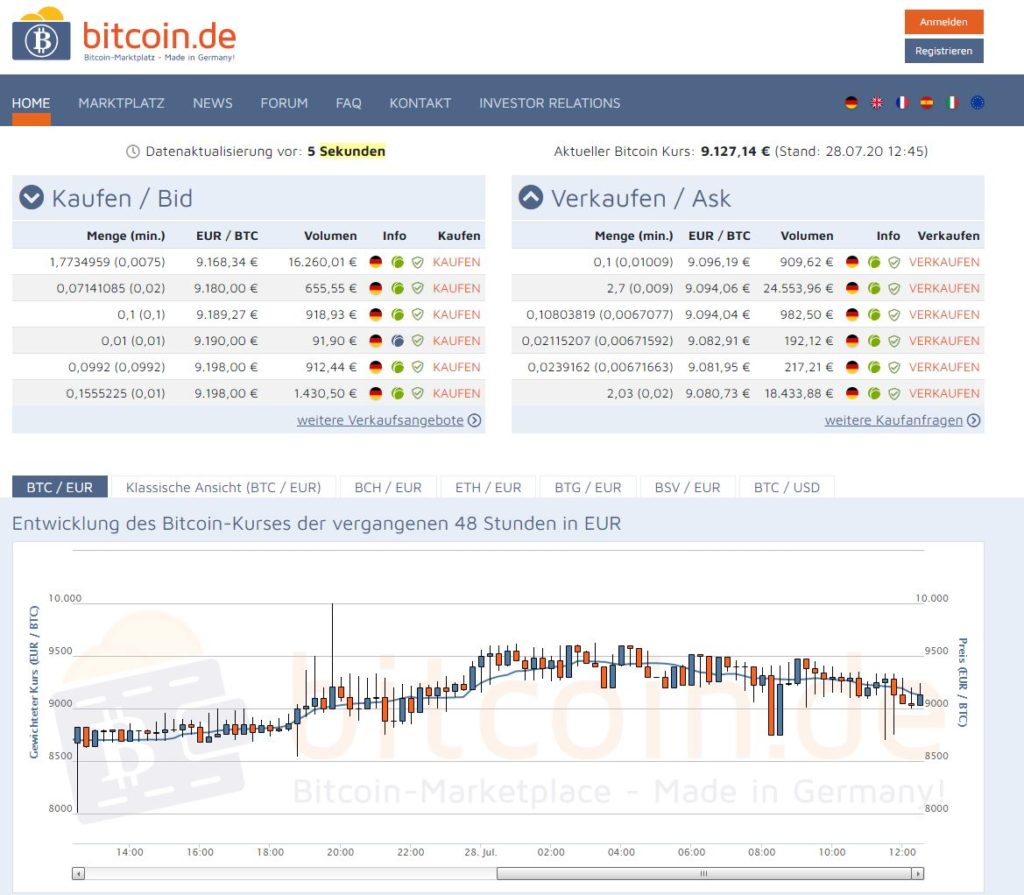Click the bitcoin.de logo icon
The image size is (1024, 895).
[41, 35]
